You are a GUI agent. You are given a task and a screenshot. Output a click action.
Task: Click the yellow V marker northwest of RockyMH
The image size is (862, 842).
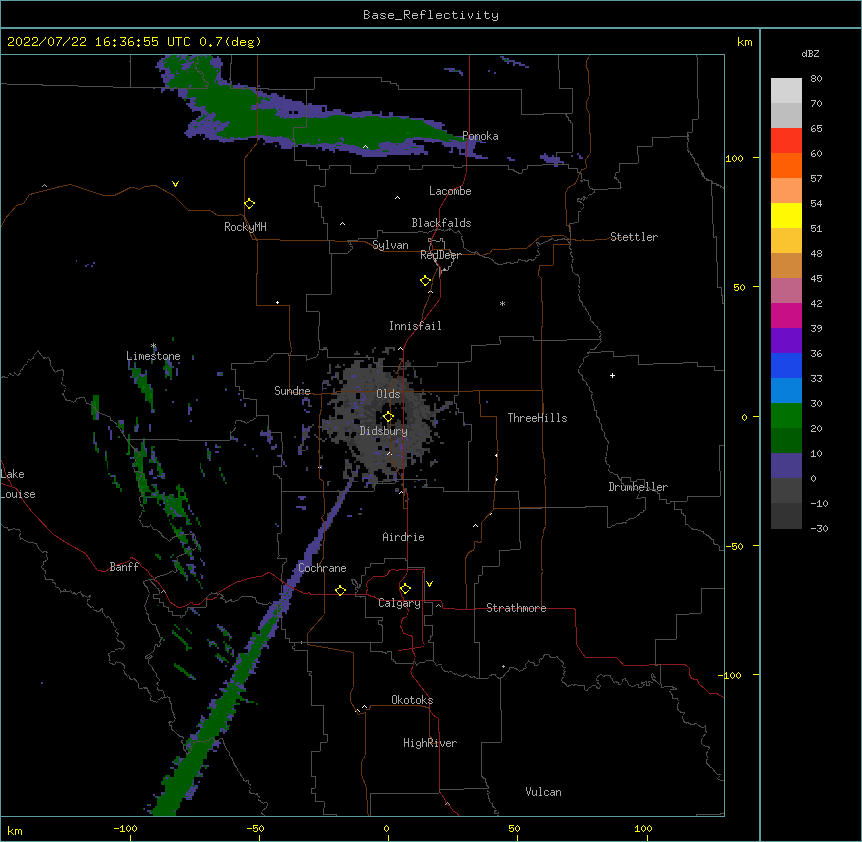point(175,184)
